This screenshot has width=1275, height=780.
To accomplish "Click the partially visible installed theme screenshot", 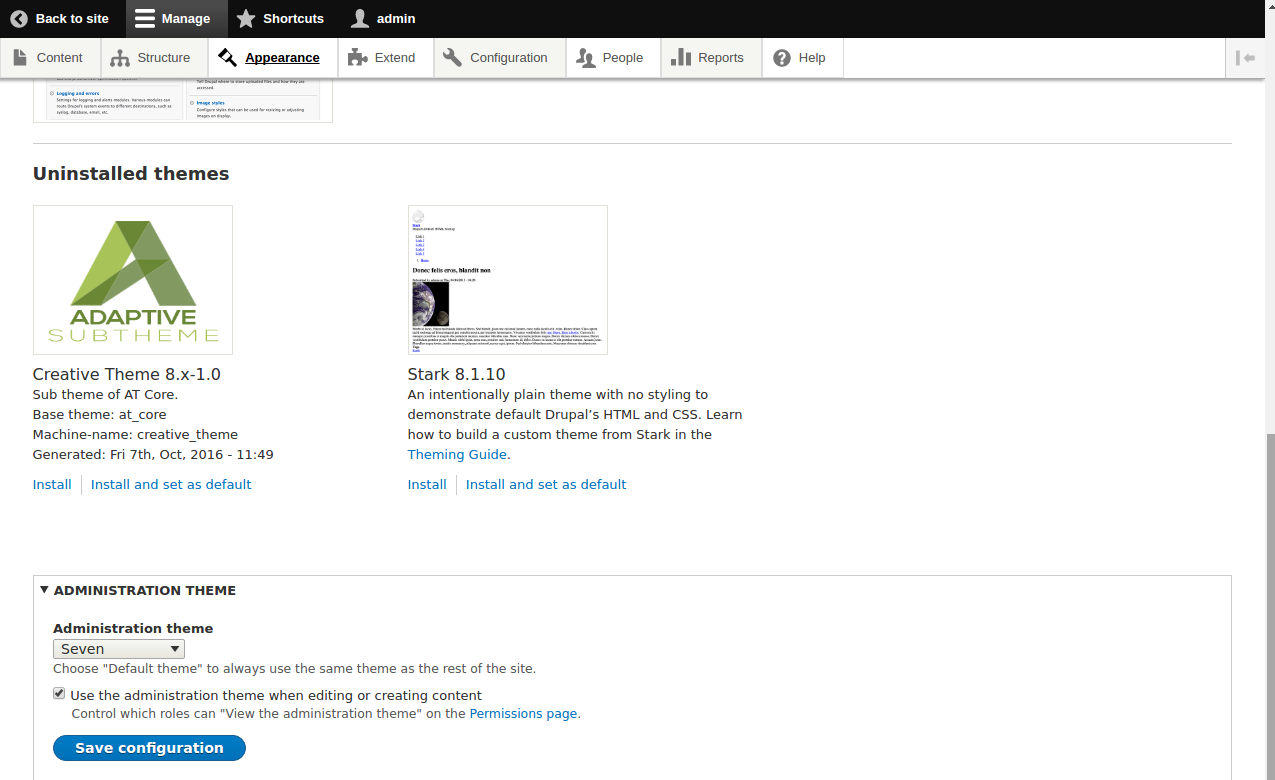I will (x=183, y=100).
